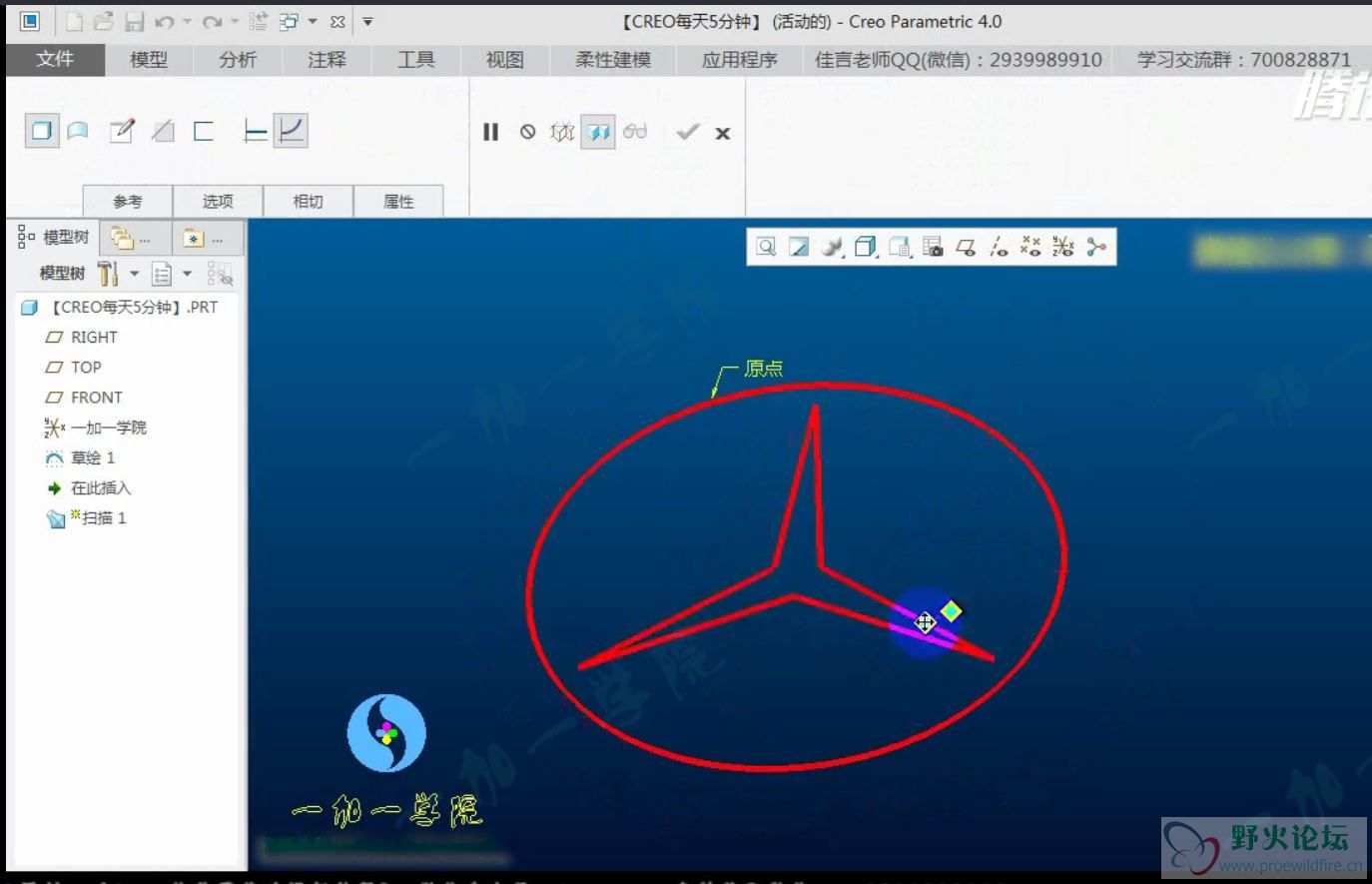This screenshot has width=1372, height=884.
Task: Toggle the unattached wireframe preview icon
Action: point(562,132)
